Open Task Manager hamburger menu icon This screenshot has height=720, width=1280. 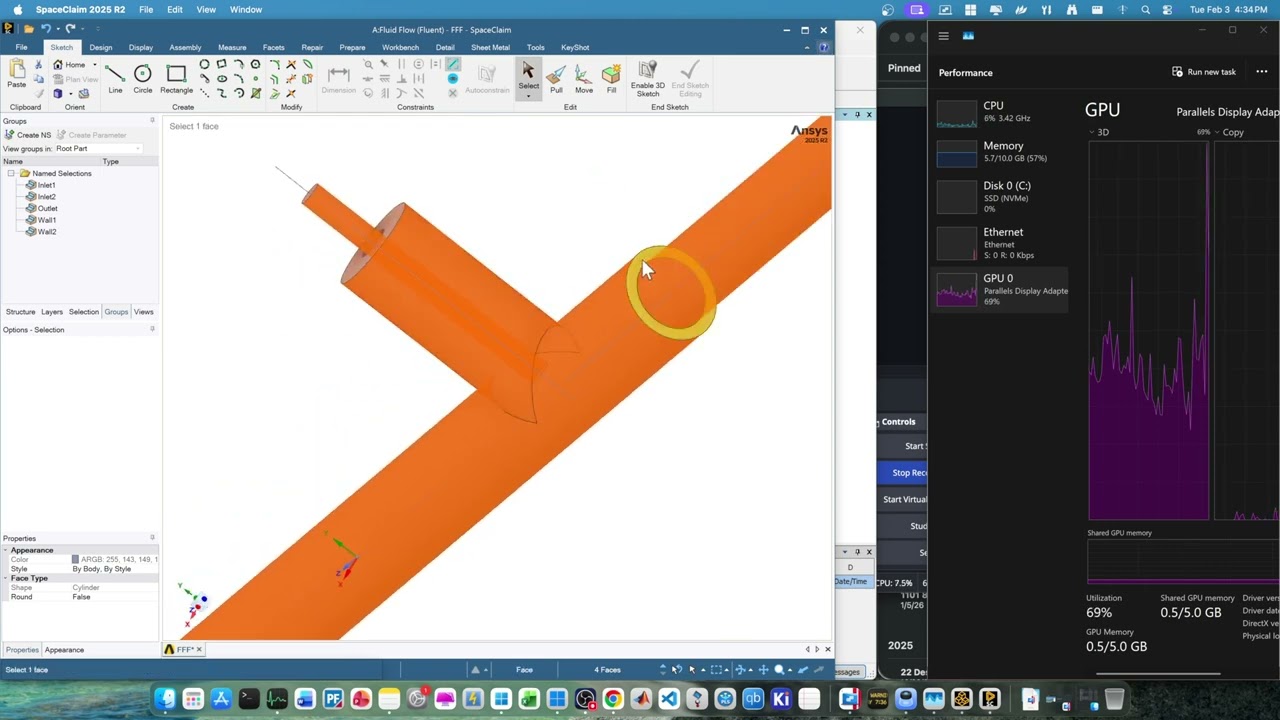[943, 36]
